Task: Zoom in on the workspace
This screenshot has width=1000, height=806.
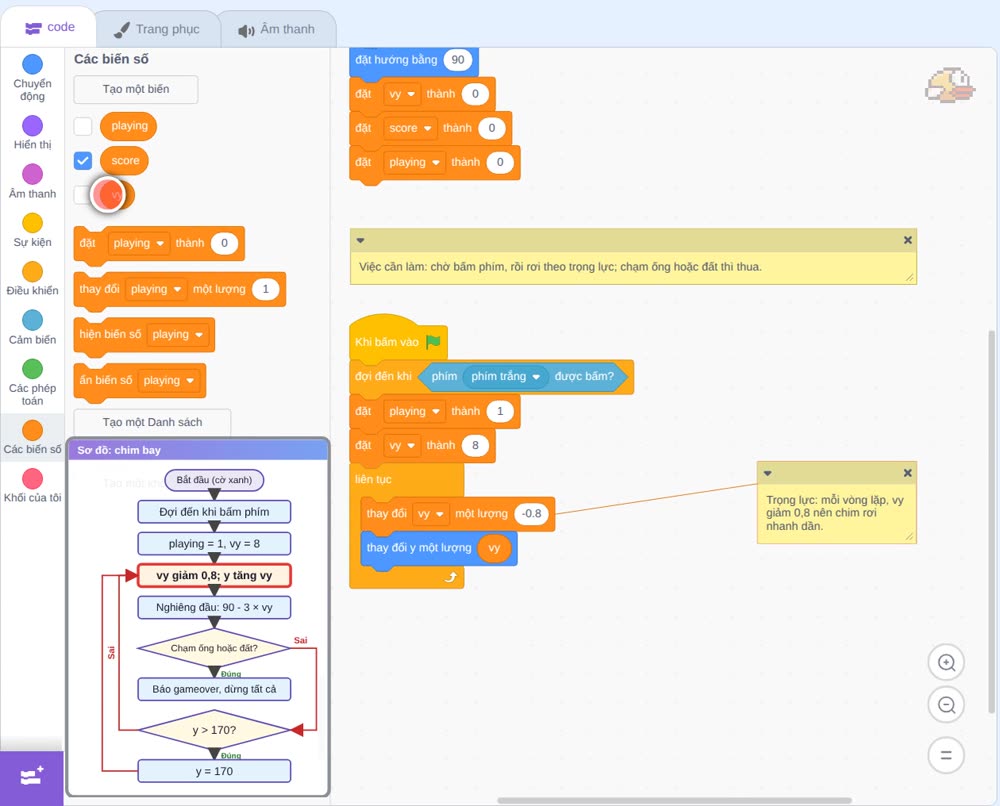Action: pos(946,663)
